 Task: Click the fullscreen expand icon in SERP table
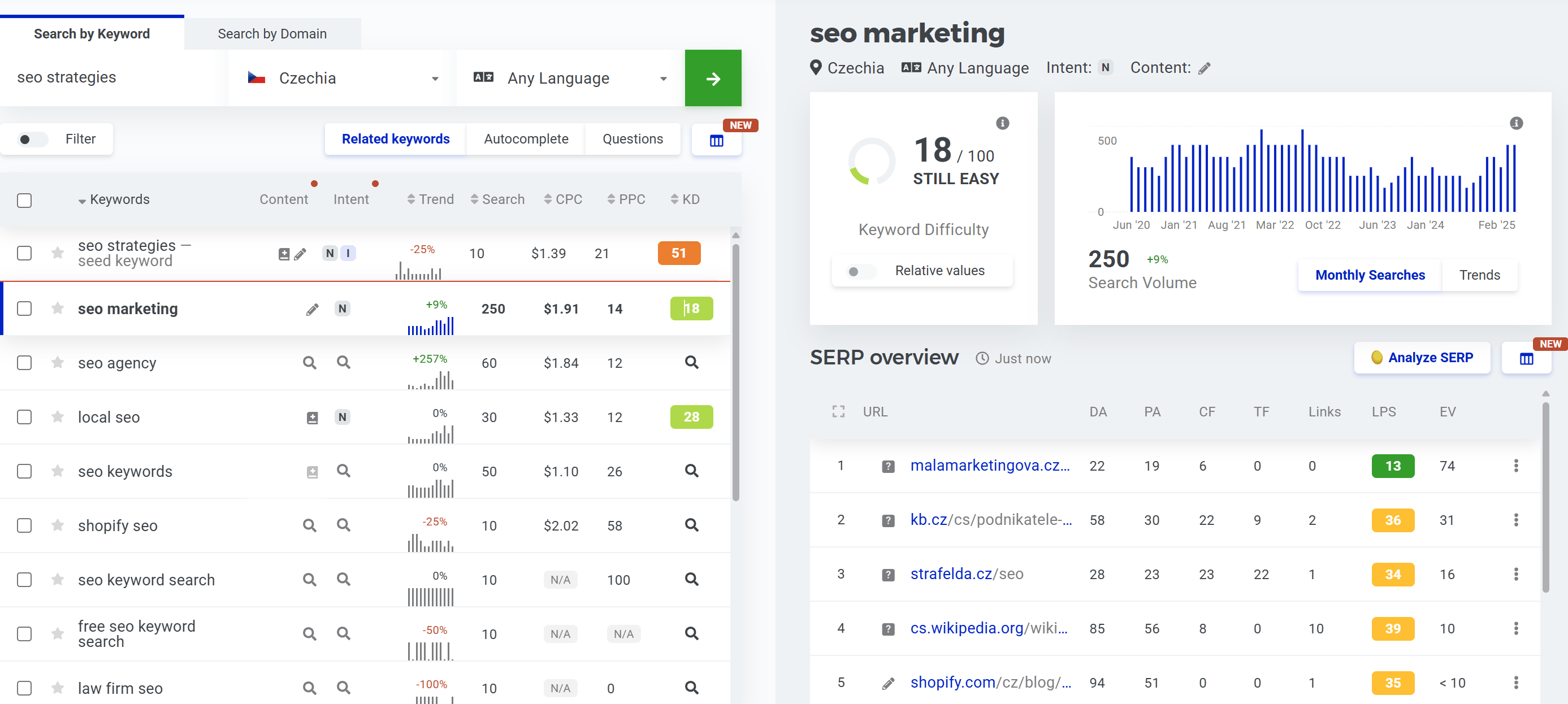click(838, 411)
